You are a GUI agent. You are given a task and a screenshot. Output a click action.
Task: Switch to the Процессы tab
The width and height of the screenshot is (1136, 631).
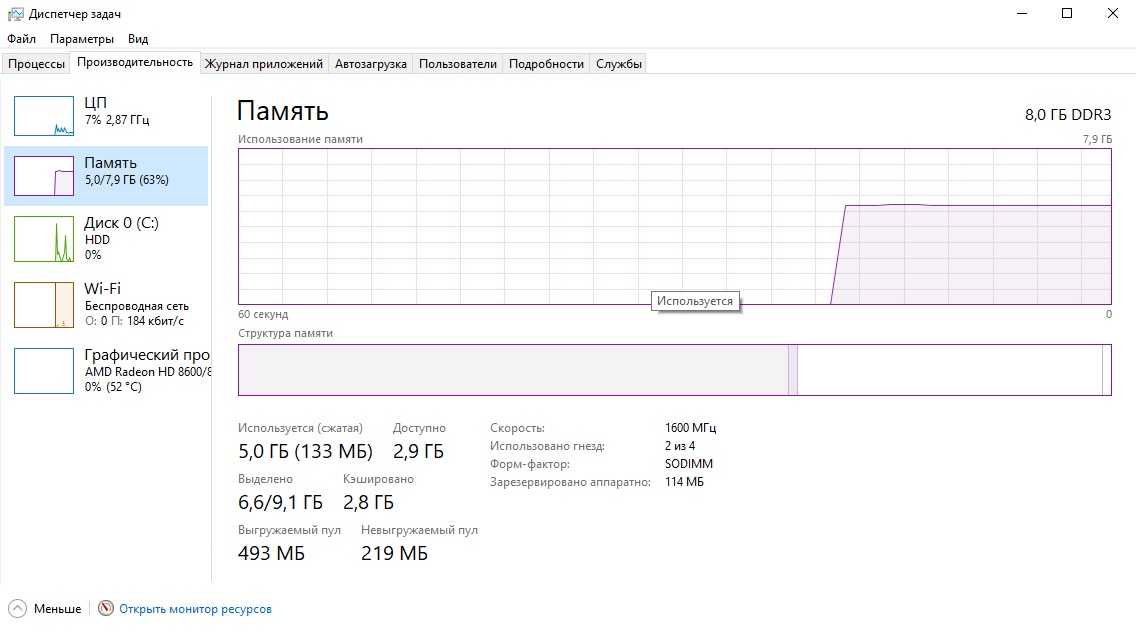coord(37,64)
